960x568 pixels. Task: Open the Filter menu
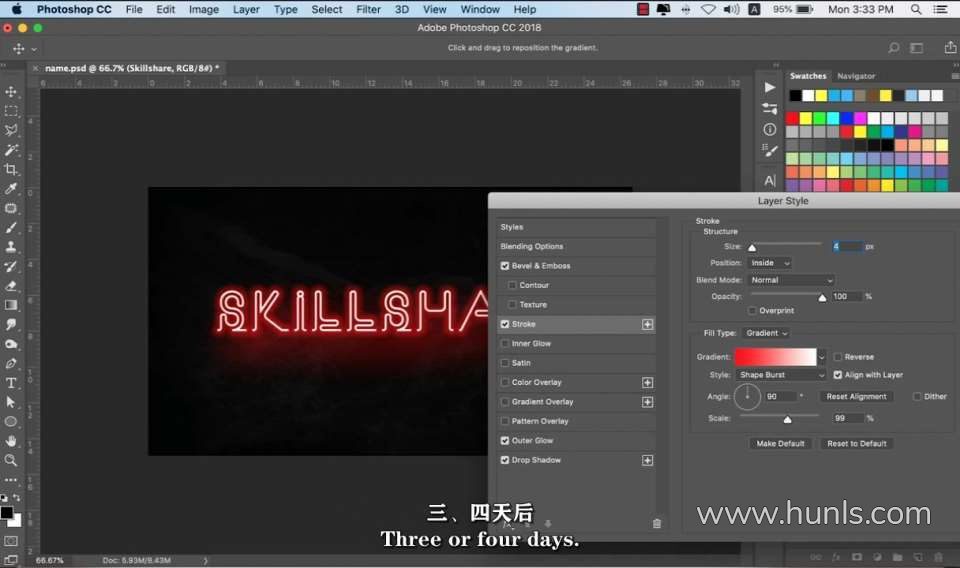[369, 9]
